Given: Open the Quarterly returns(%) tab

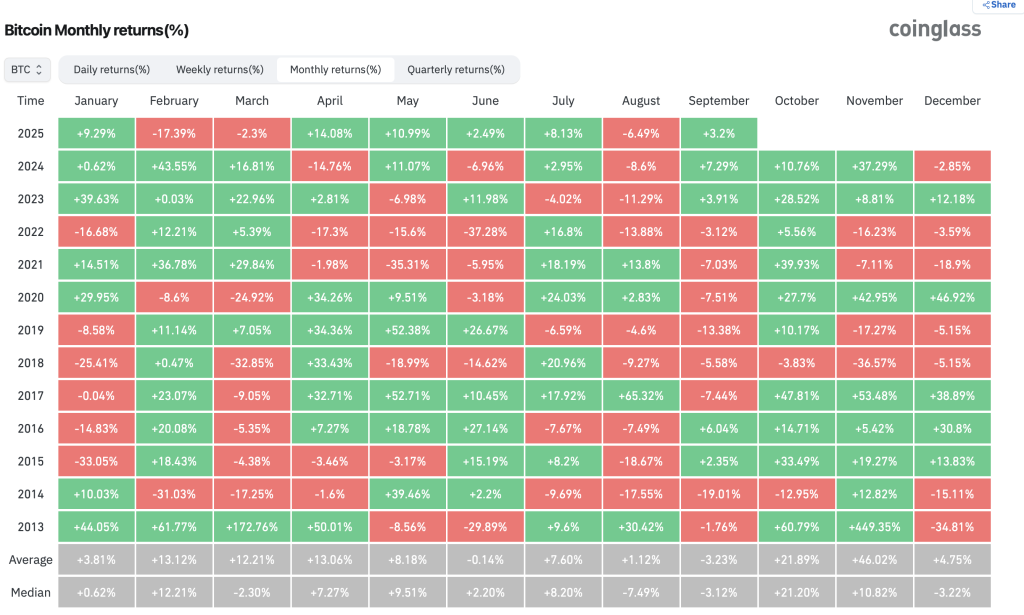Looking at the screenshot, I should pyautogui.click(x=455, y=70).
